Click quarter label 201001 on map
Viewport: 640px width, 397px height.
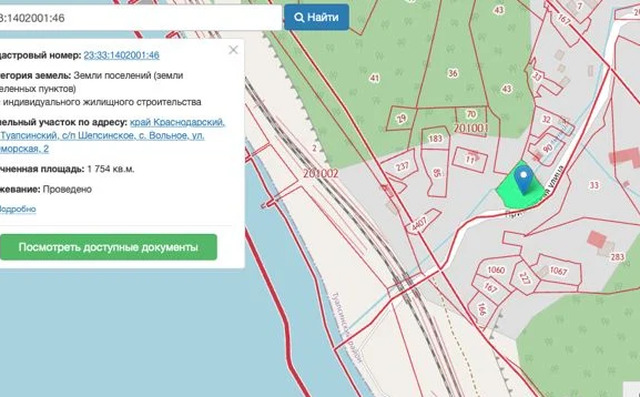[x=471, y=128]
